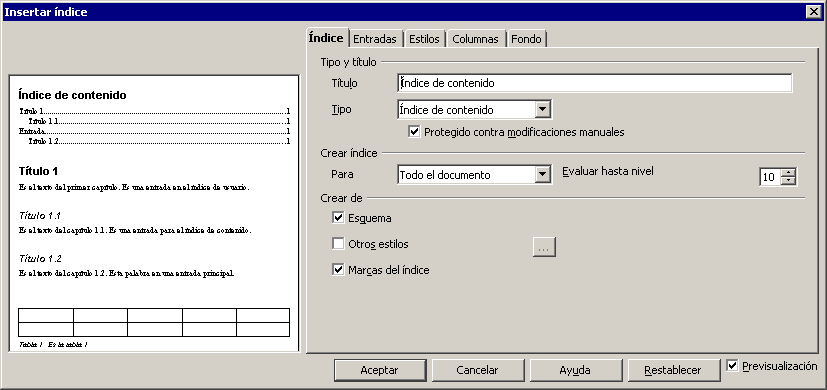Click the 'Crear de' section label
The height and width of the screenshot is (390, 827).
(x=341, y=198)
